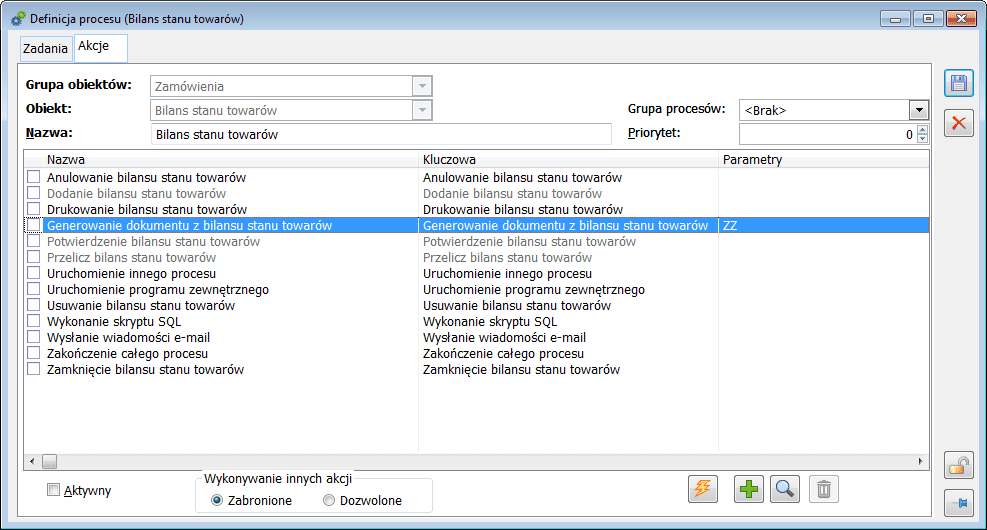This screenshot has width=987, height=530.
Task: Check Uruchomienie innego procesu checkbox
Action: [x=33, y=273]
